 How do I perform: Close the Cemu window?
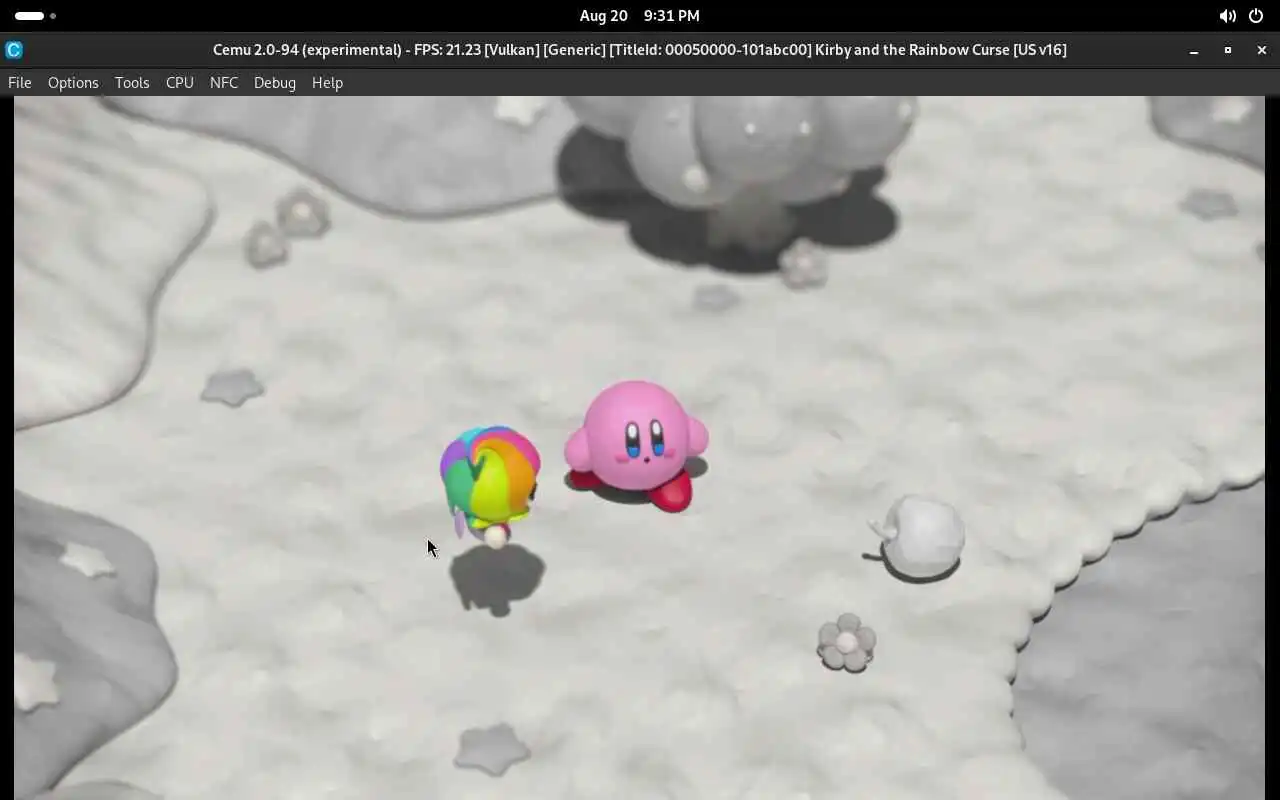point(1262,50)
